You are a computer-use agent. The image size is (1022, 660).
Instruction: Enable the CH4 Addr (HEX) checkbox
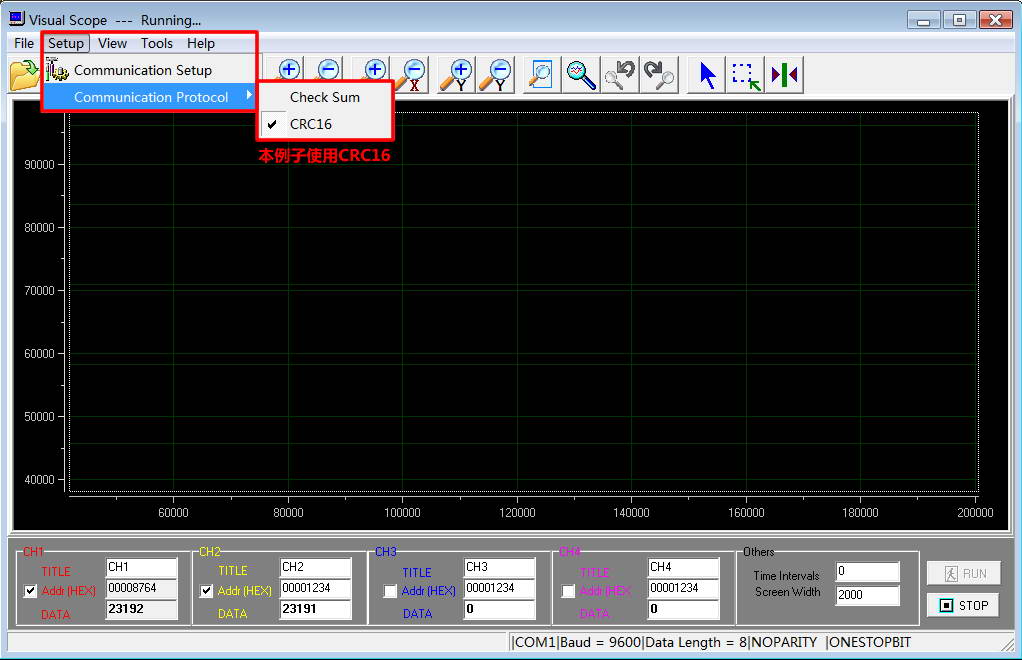point(568,591)
